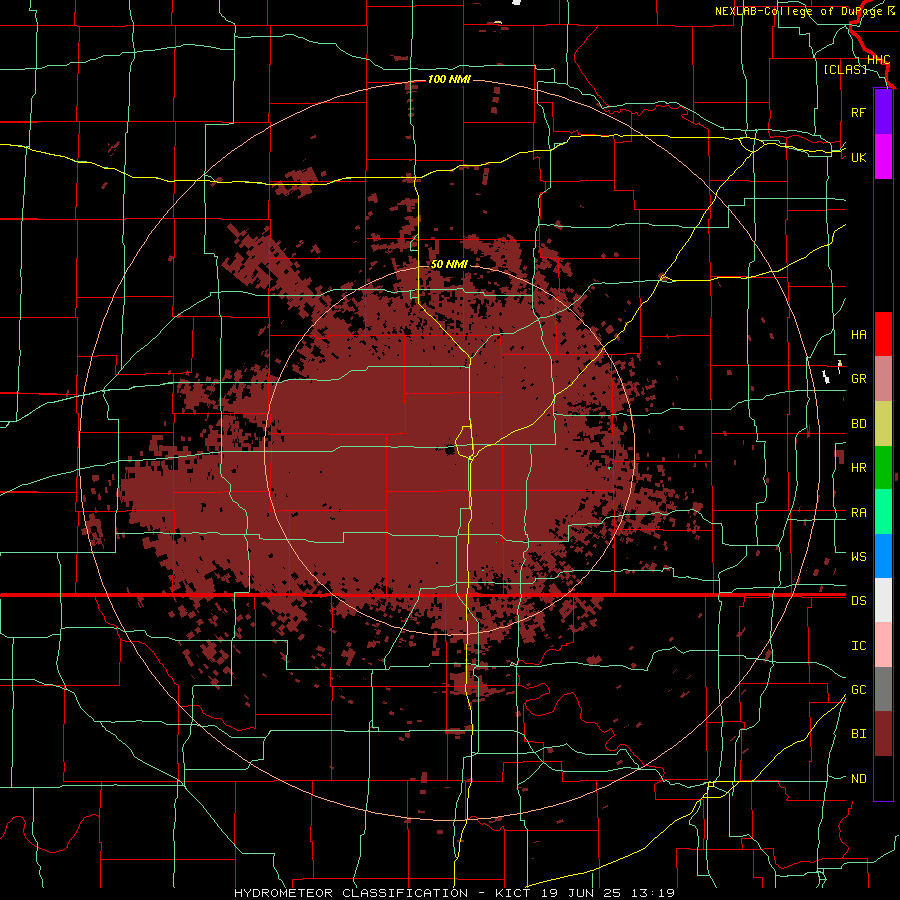Click the DS white legend swatch
This screenshot has width=900, height=900.
[x=883, y=600]
